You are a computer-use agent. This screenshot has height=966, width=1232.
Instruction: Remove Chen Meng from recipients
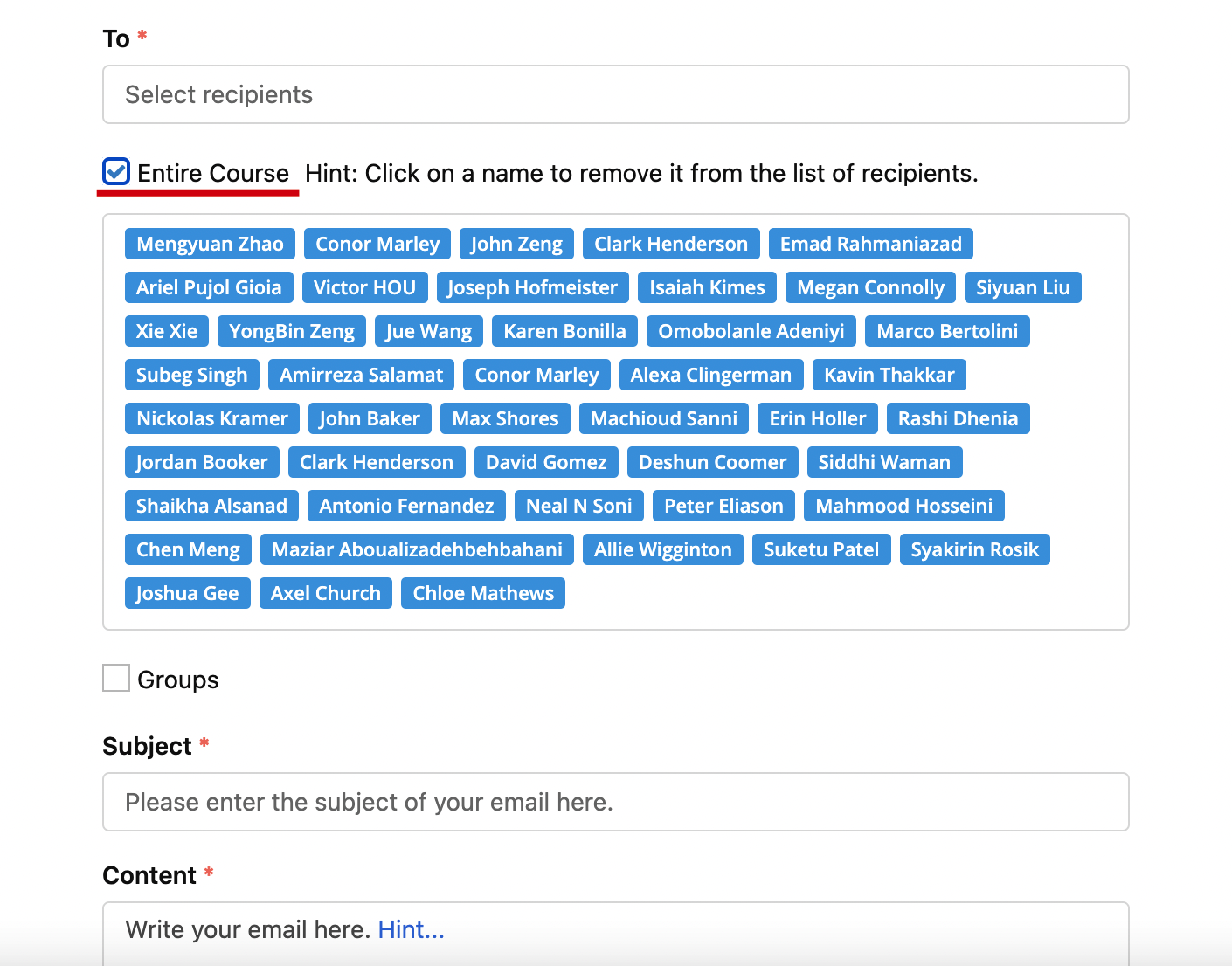(x=188, y=549)
